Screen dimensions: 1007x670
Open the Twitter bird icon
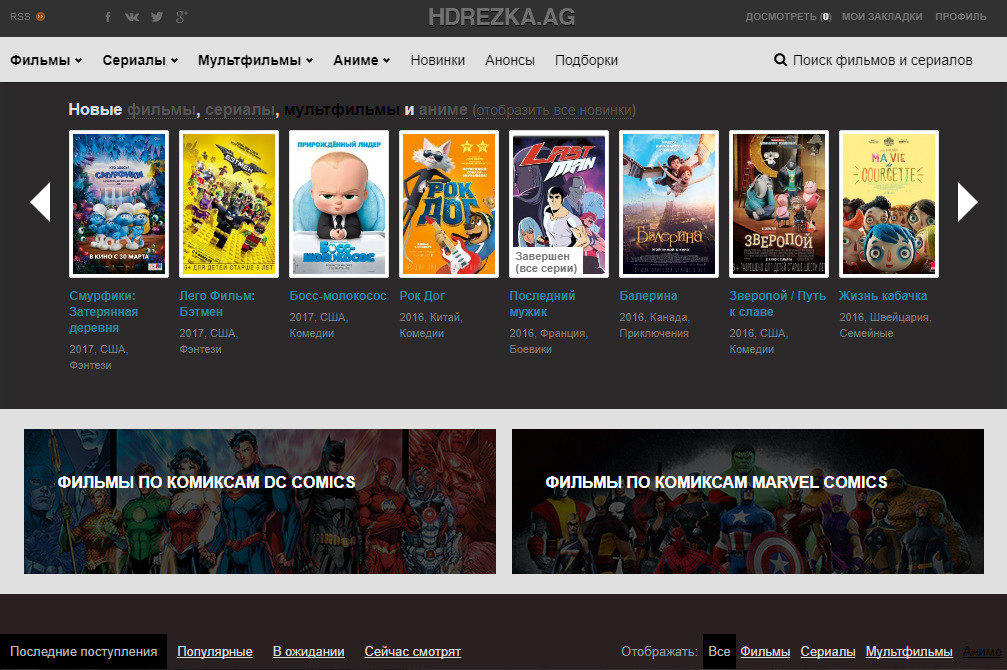pyautogui.click(x=157, y=17)
